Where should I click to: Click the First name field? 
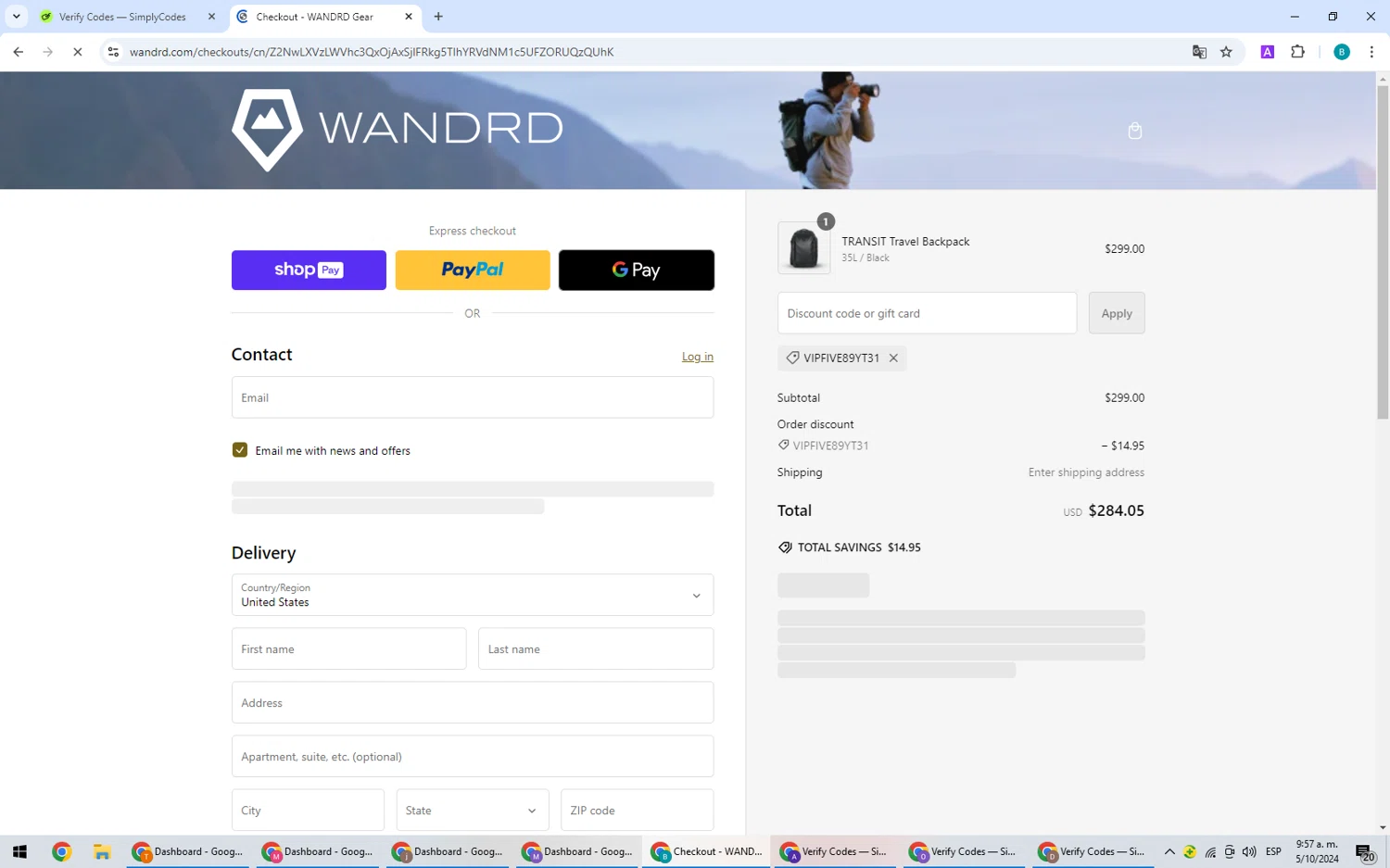pyautogui.click(x=348, y=648)
